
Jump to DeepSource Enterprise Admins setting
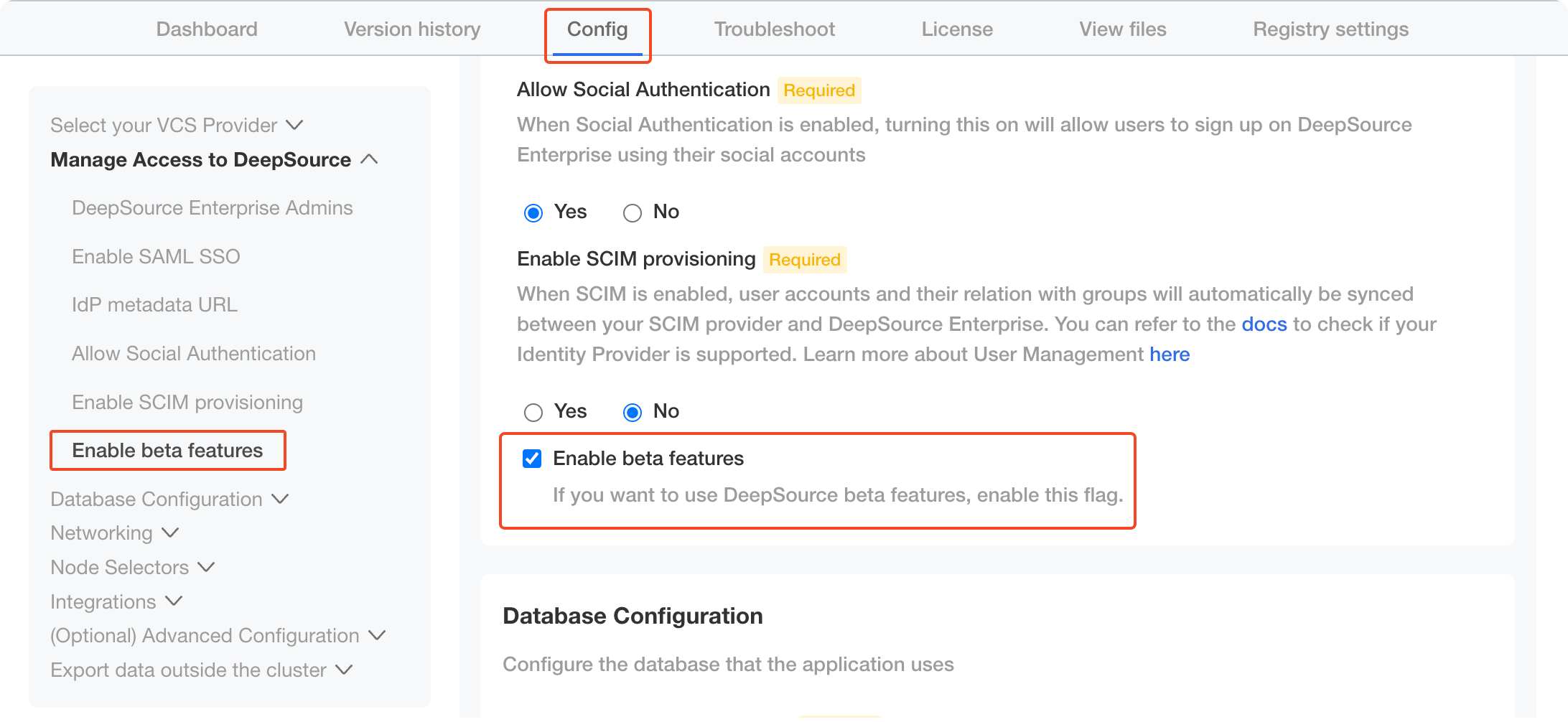pyautogui.click(x=213, y=208)
